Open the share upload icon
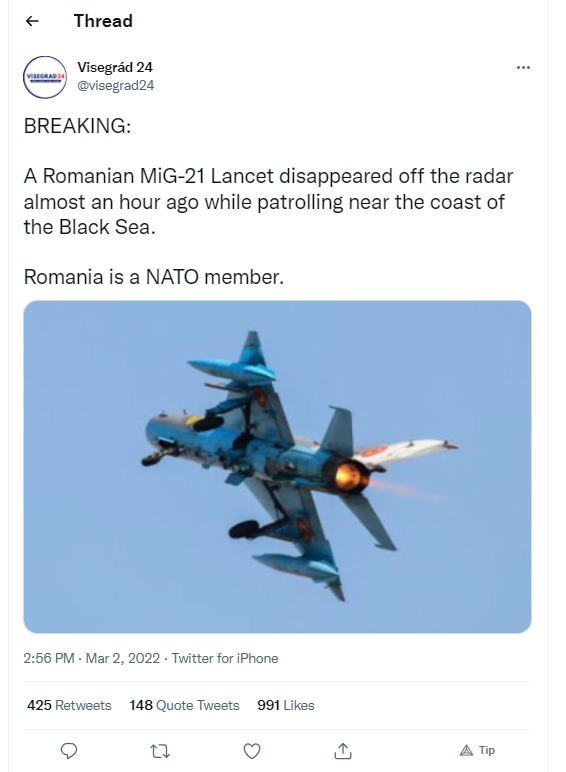 click(x=343, y=751)
